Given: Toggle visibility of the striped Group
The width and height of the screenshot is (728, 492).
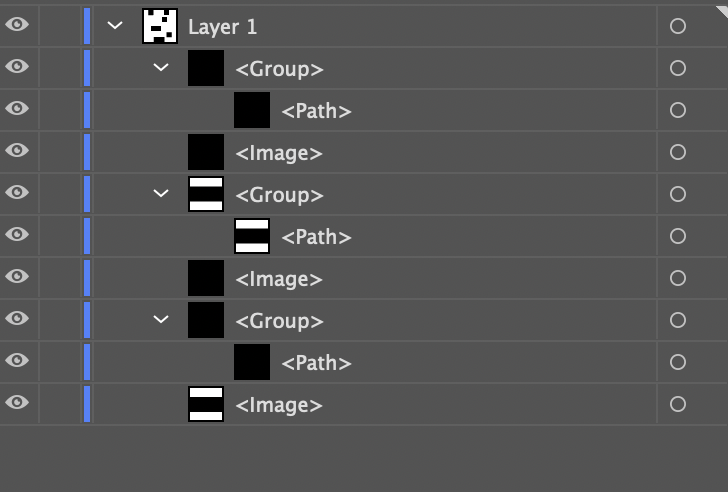Looking at the screenshot, I should pyautogui.click(x=17, y=194).
